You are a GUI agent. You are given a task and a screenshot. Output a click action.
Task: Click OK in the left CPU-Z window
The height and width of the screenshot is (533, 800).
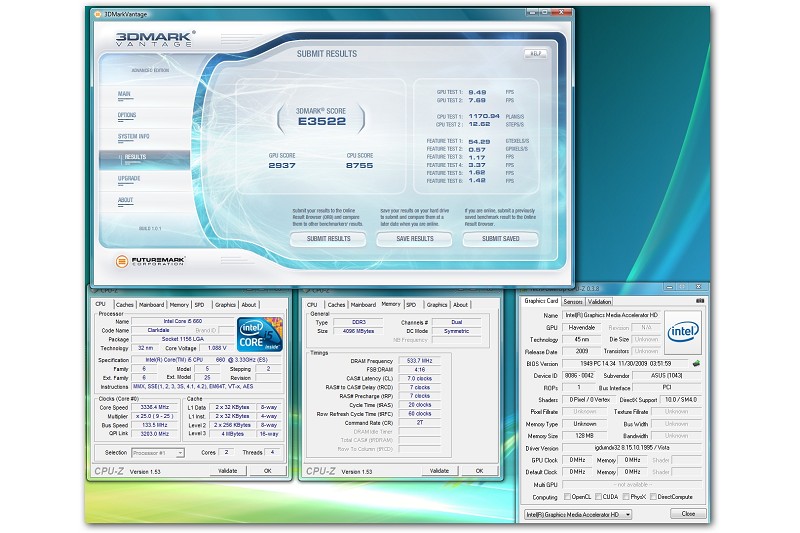click(267, 471)
